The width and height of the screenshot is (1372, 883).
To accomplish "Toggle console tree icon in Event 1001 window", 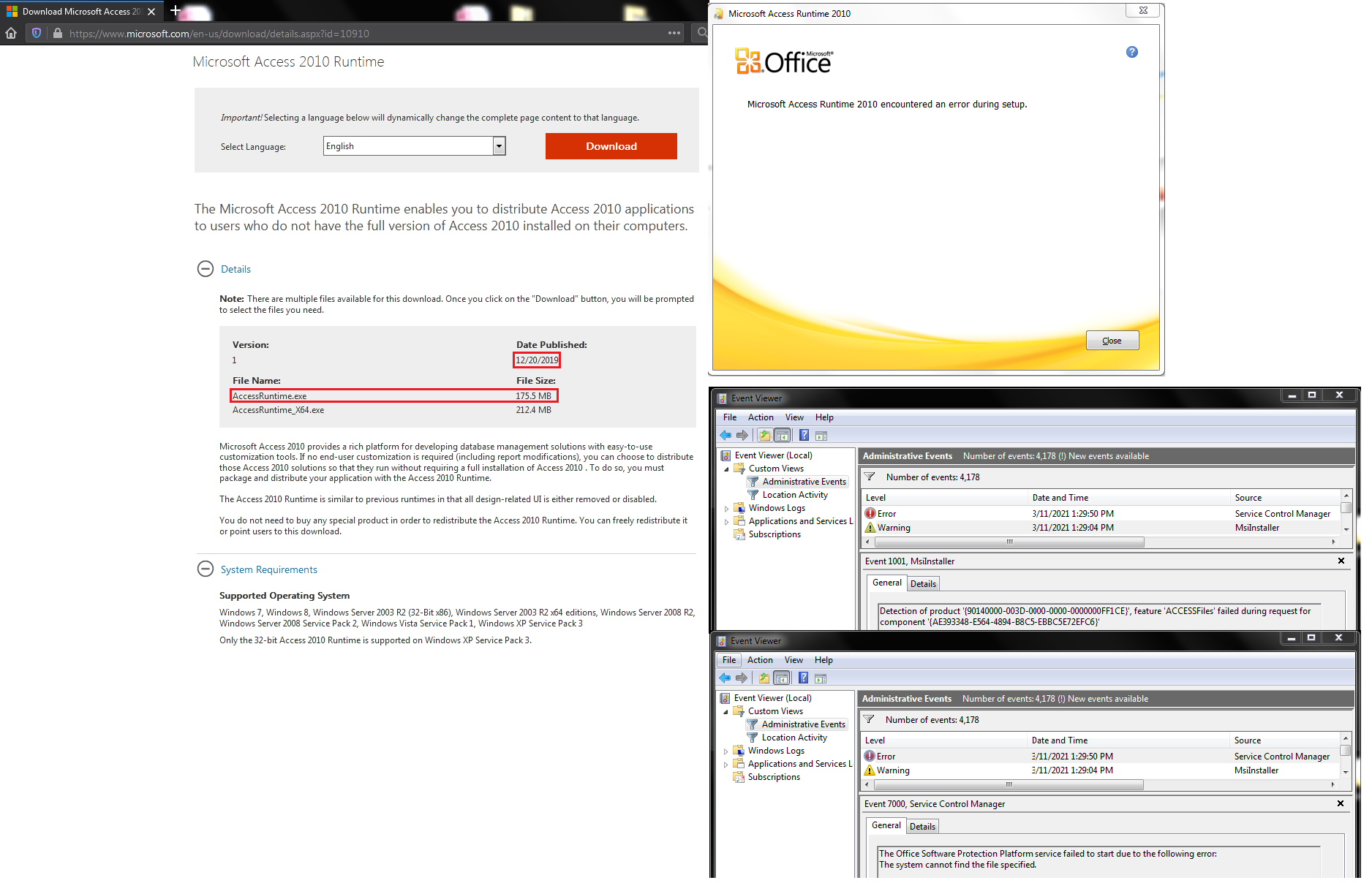I will [783, 436].
